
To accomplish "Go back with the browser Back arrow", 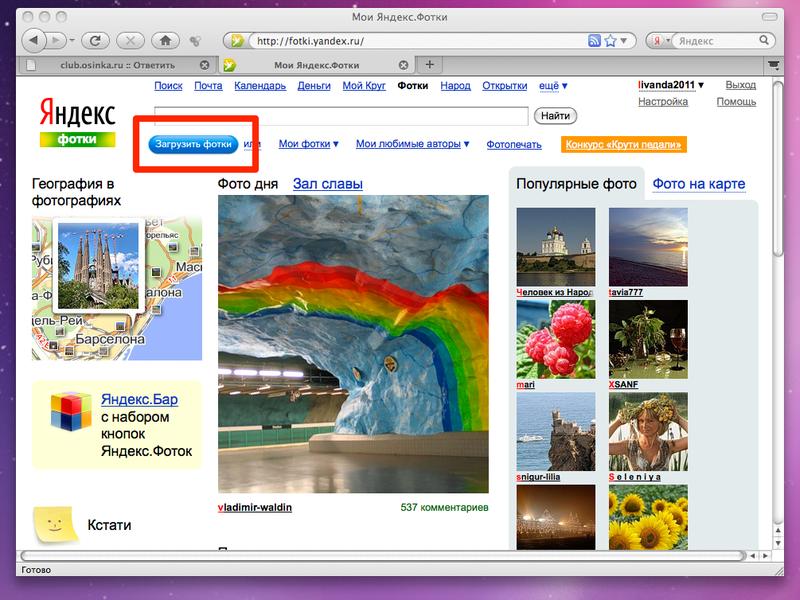I will 34,40.
